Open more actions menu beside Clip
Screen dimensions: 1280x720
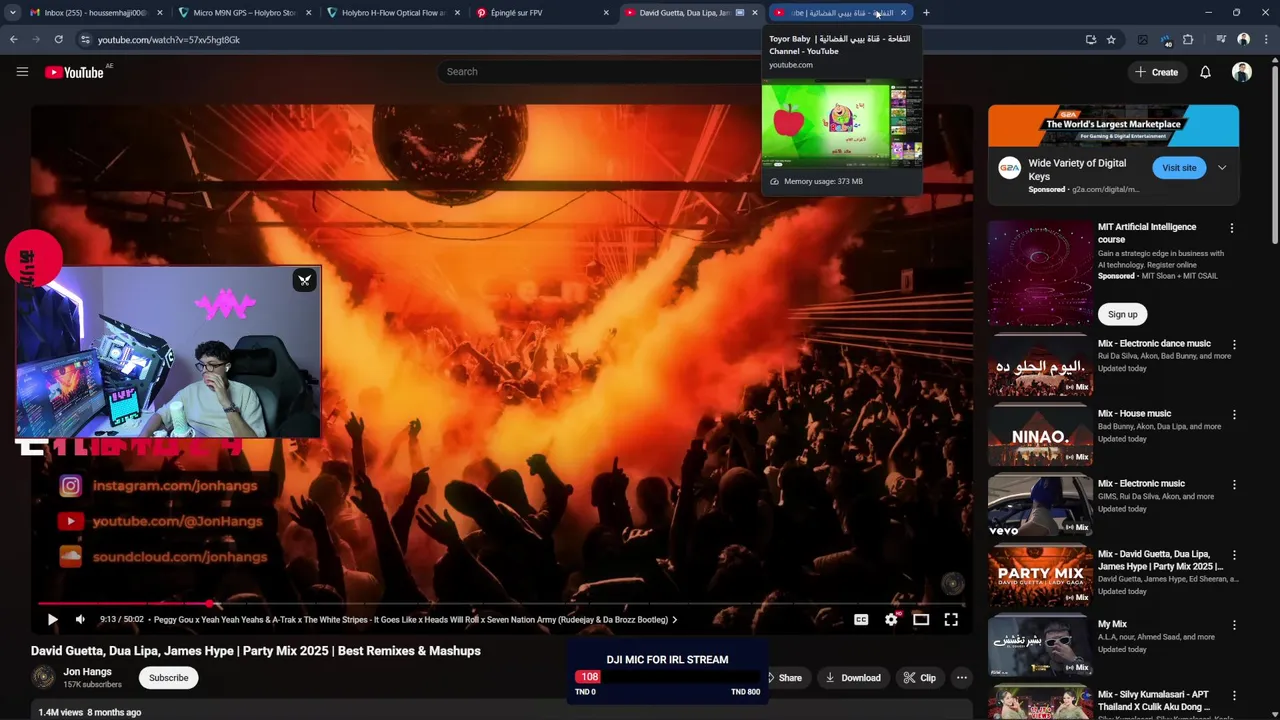[961, 678]
